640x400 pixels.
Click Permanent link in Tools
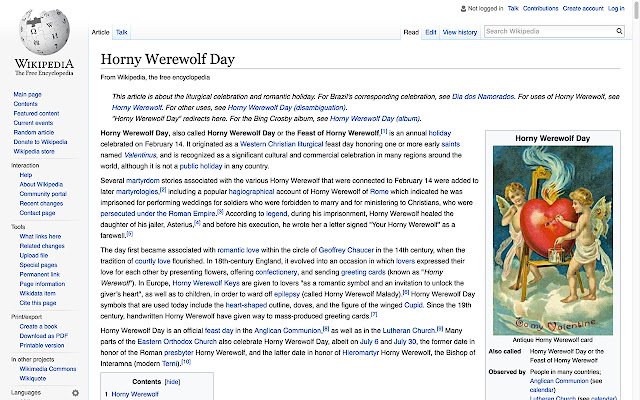(40, 274)
